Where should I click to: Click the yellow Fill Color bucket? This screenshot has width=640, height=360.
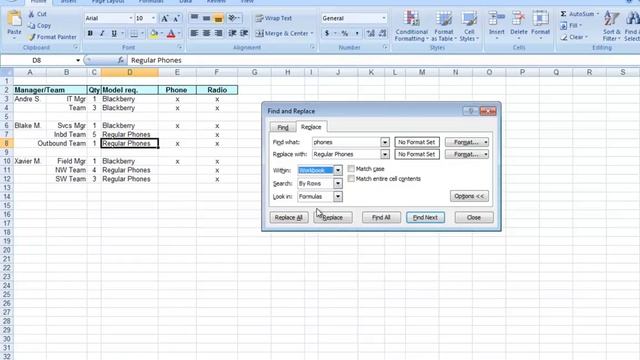click(x=154, y=33)
